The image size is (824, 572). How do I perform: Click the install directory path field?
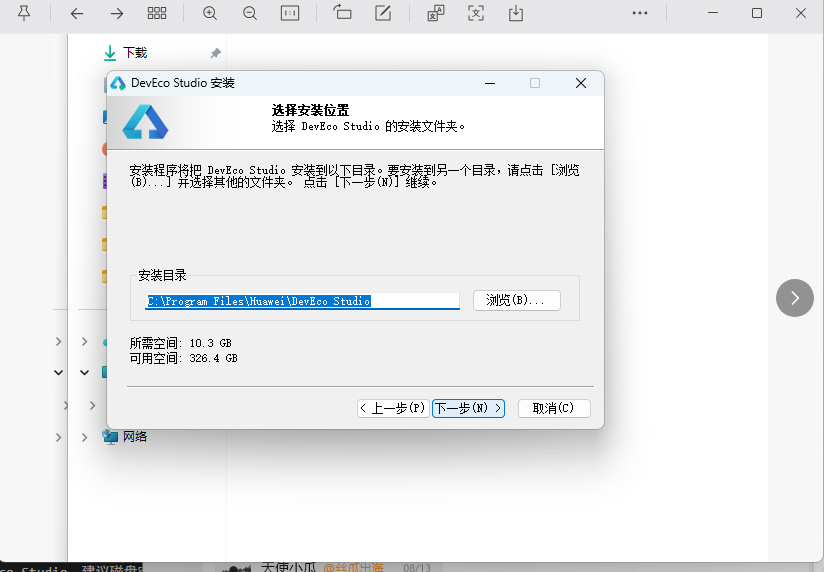(302, 301)
